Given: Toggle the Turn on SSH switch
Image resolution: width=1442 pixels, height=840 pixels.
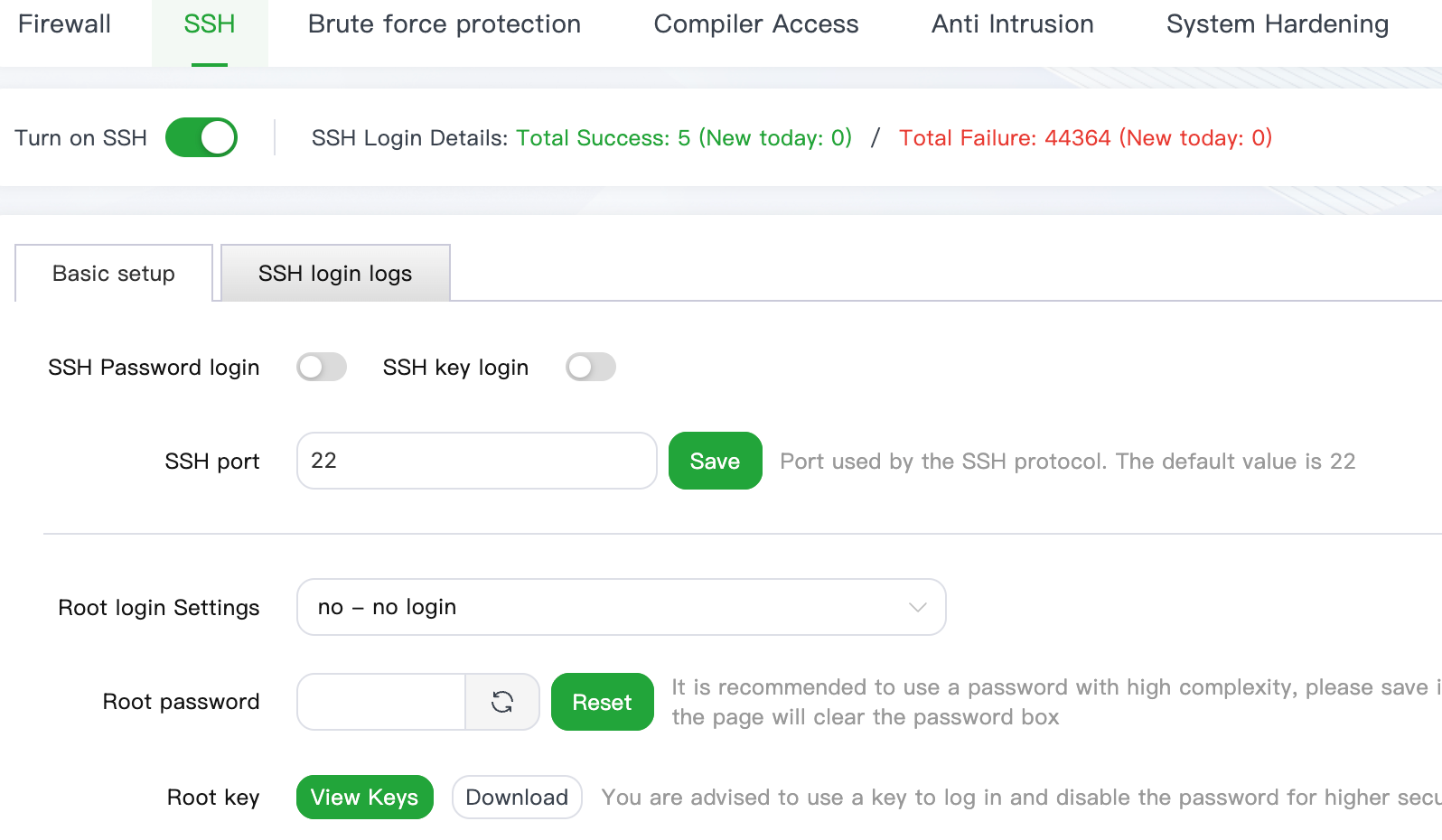Looking at the screenshot, I should 201,137.
